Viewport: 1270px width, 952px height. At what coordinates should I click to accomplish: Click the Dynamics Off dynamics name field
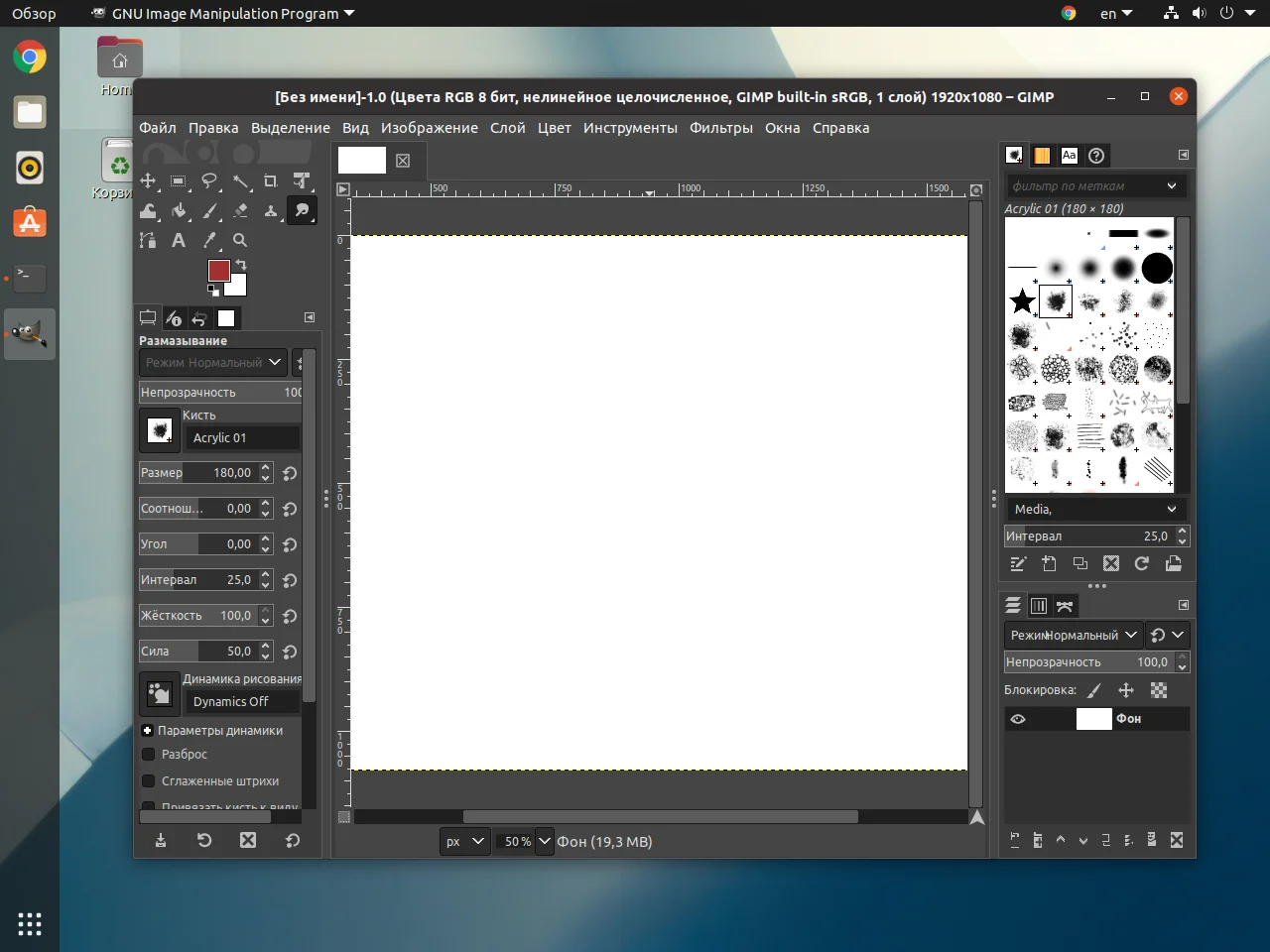242,701
